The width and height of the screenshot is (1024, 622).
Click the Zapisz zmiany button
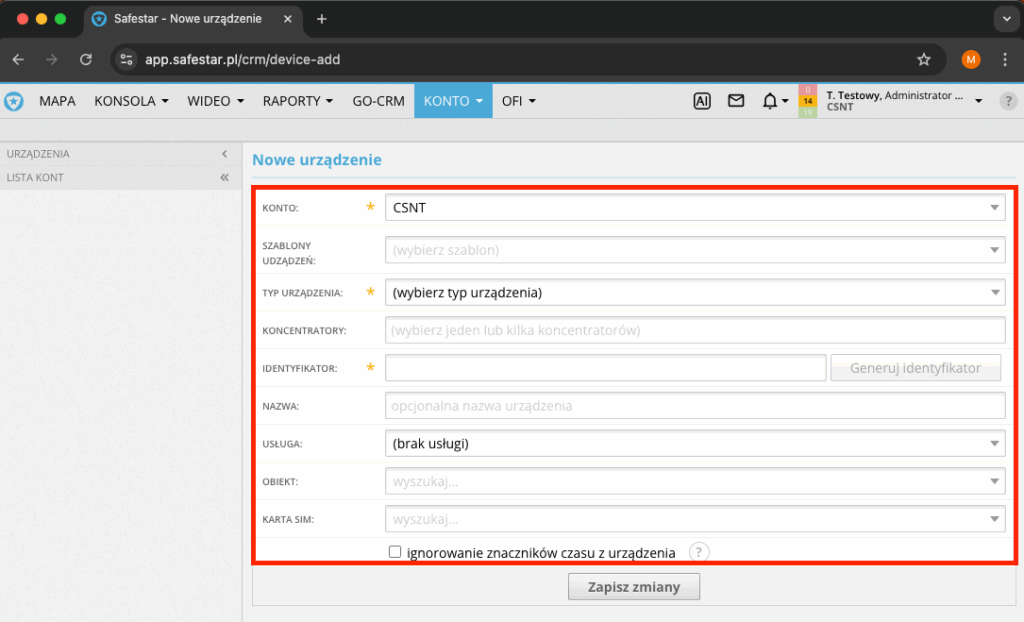(x=634, y=587)
